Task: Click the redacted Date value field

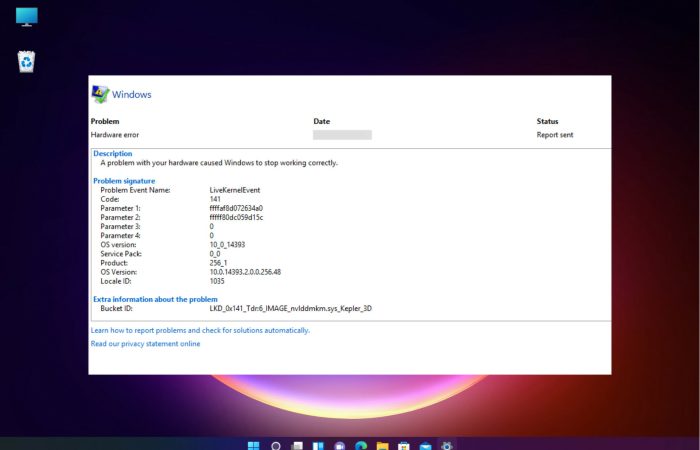Action: [x=342, y=135]
